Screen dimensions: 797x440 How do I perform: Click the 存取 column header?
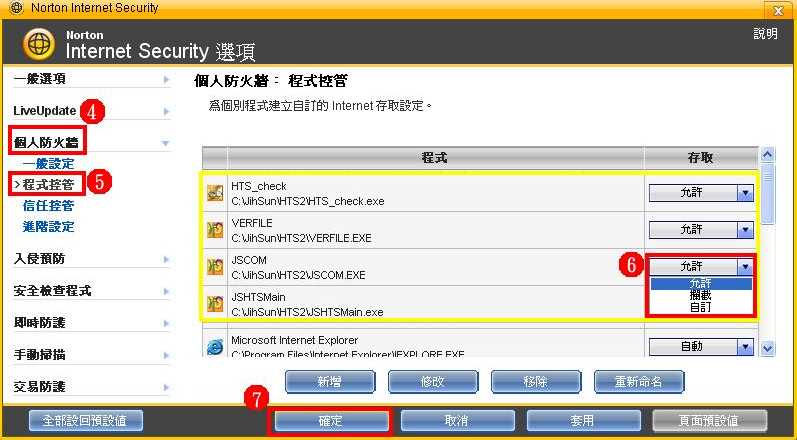pos(700,158)
